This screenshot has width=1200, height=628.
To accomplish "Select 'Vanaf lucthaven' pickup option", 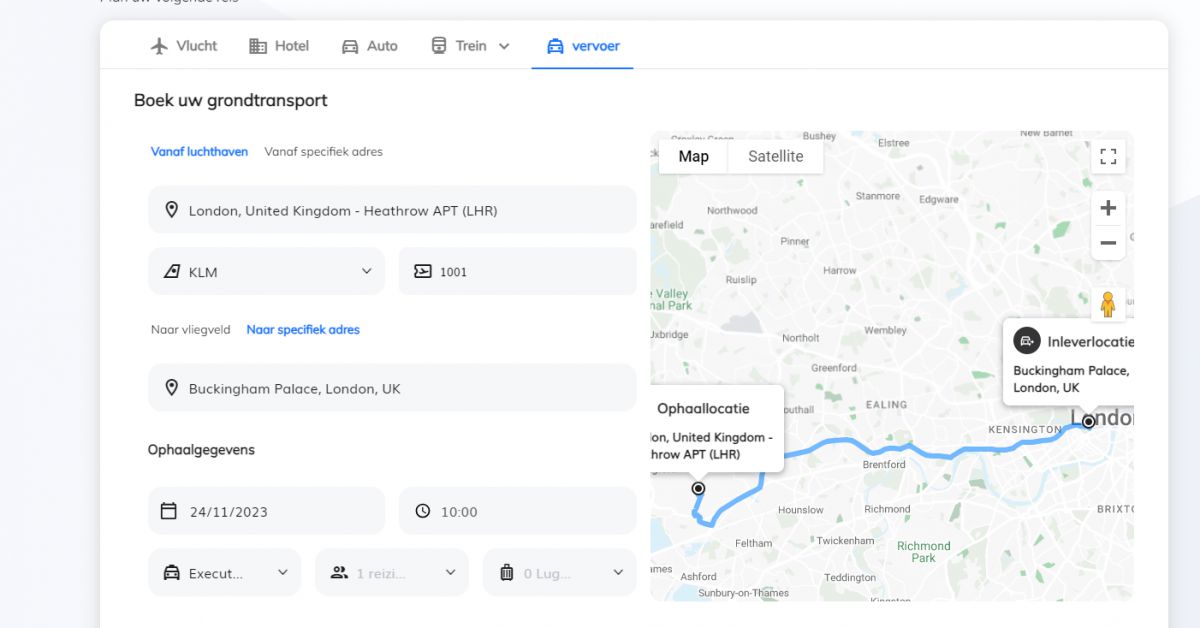I will pos(199,152).
